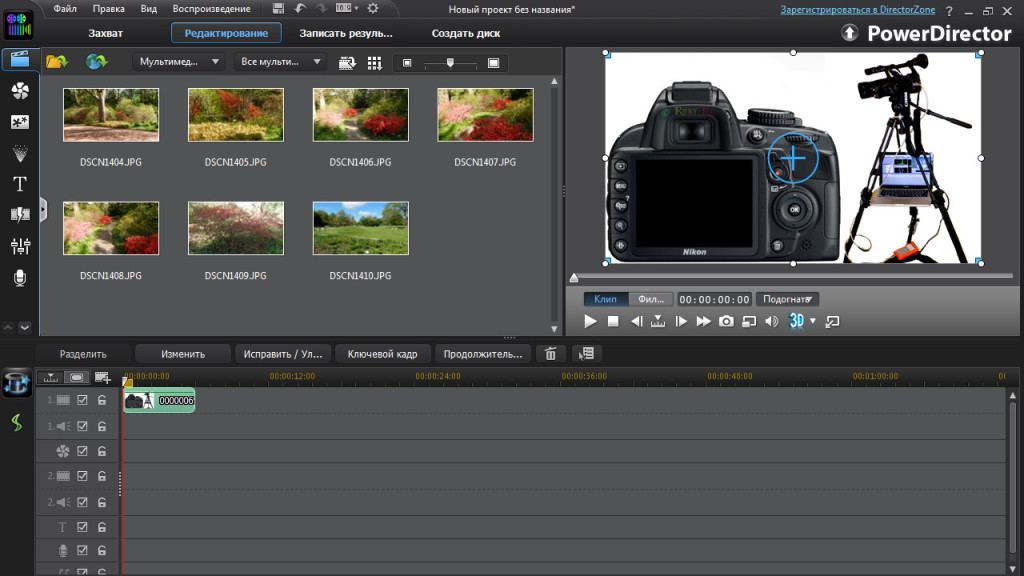
Task: Adjust preview volume speaker icon
Action: click(x=771, y=321)
